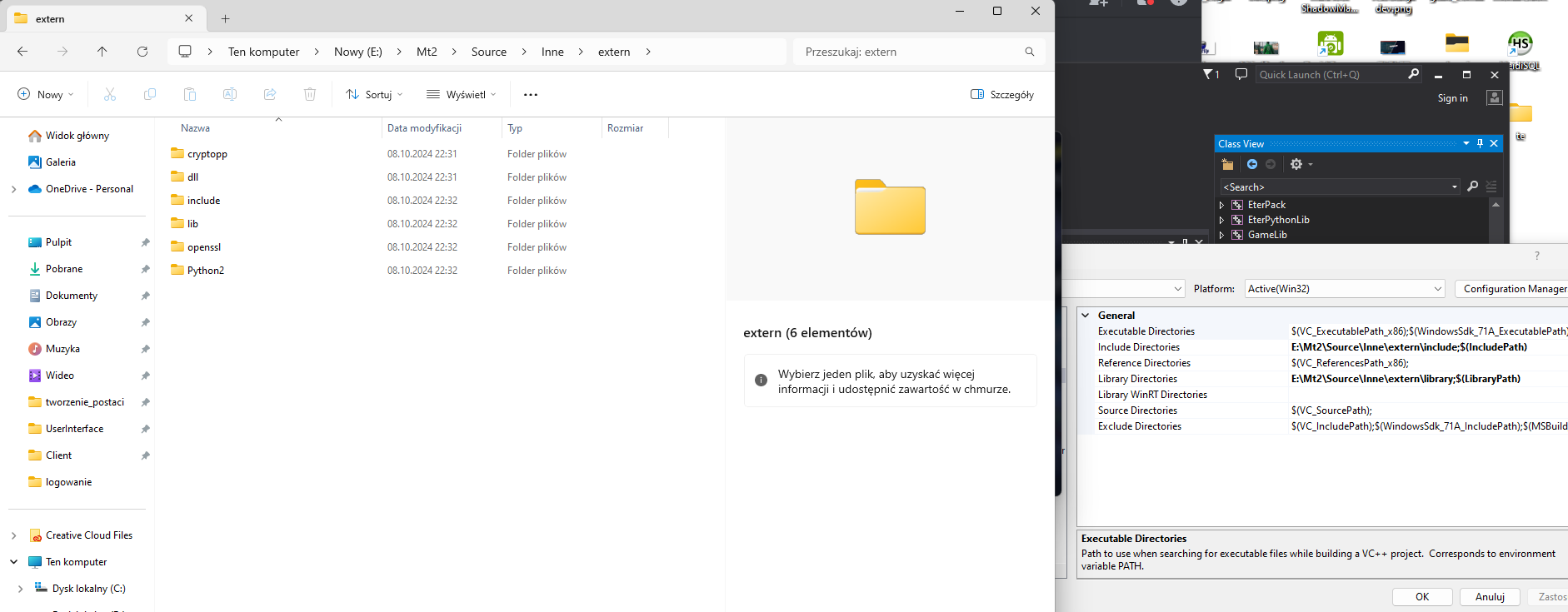Toggle the Szczegóły details pane

(1002, 95)
